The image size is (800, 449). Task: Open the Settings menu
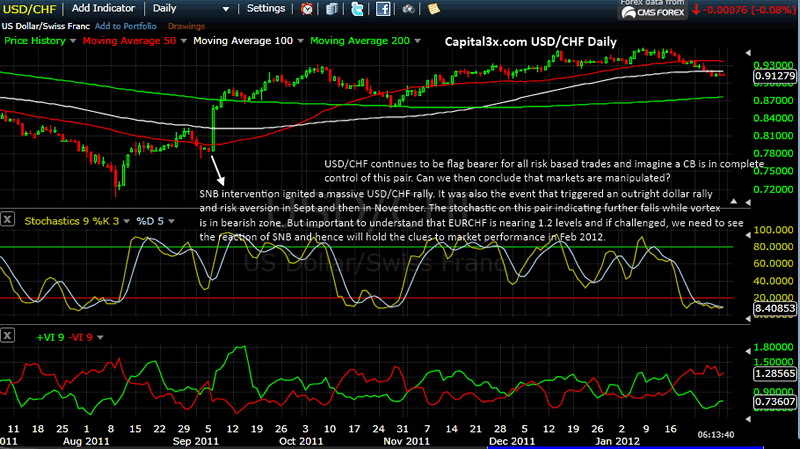(x=265, y=8)
